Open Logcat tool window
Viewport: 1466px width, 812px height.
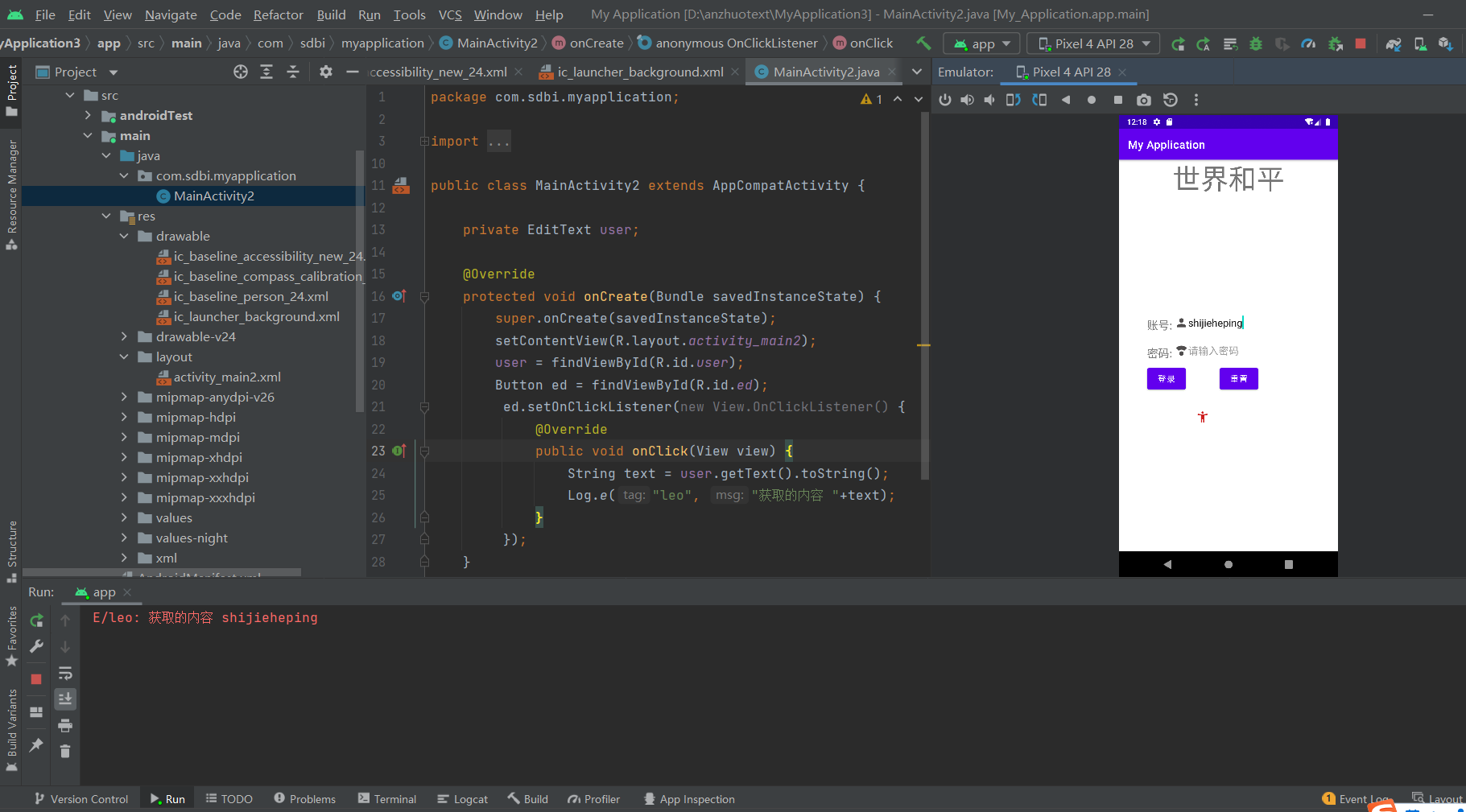[463, 799]
